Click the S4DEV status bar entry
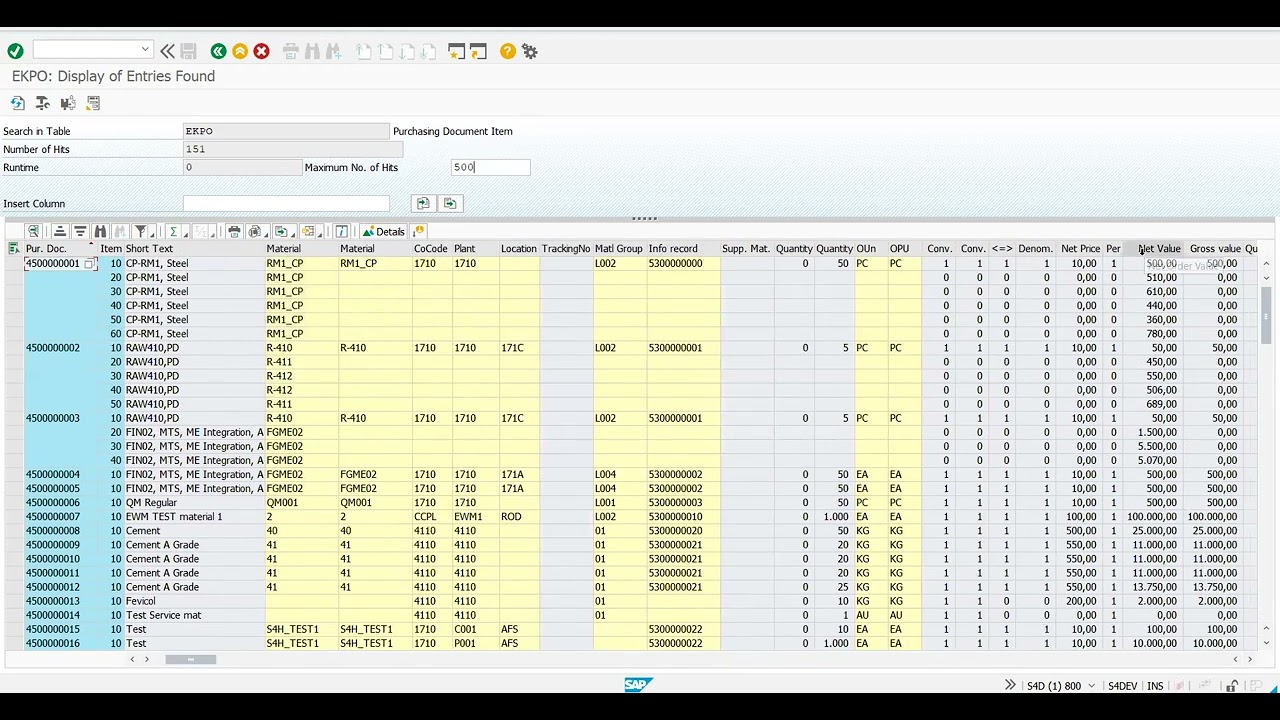 (1122, 686)
